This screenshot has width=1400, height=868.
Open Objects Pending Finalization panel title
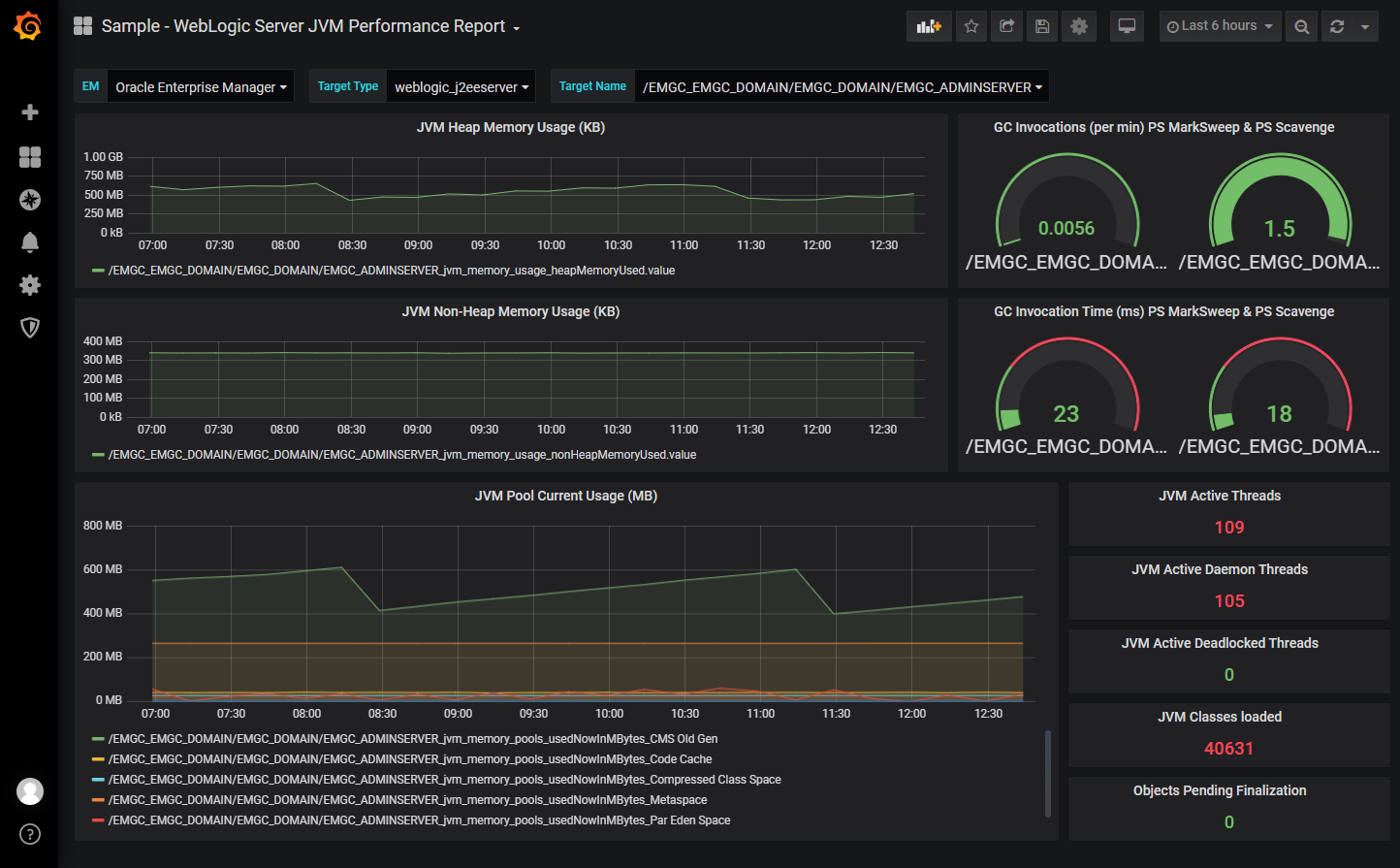(x=1220, y=790)
